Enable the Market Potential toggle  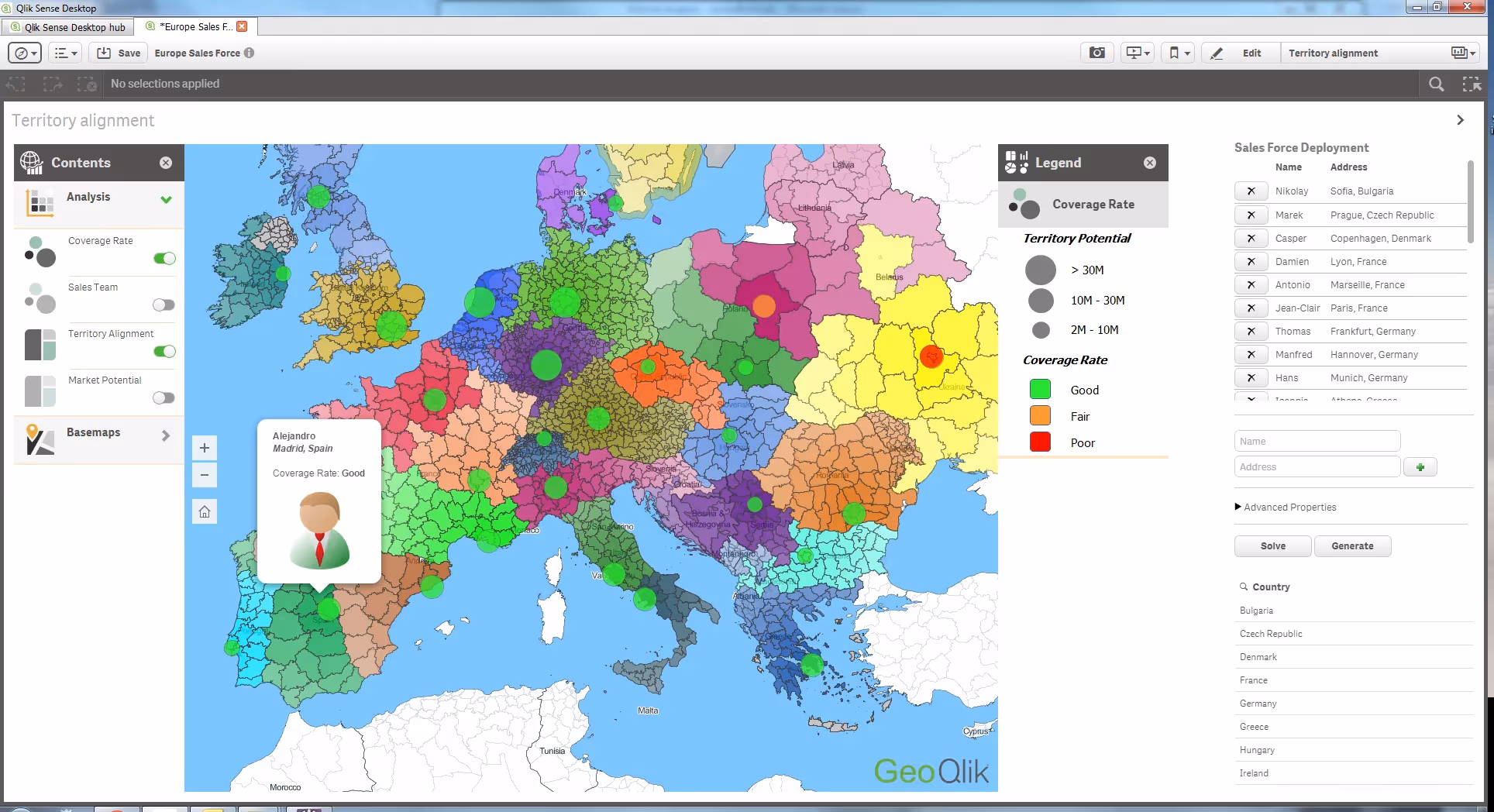[x=163, y=397]
